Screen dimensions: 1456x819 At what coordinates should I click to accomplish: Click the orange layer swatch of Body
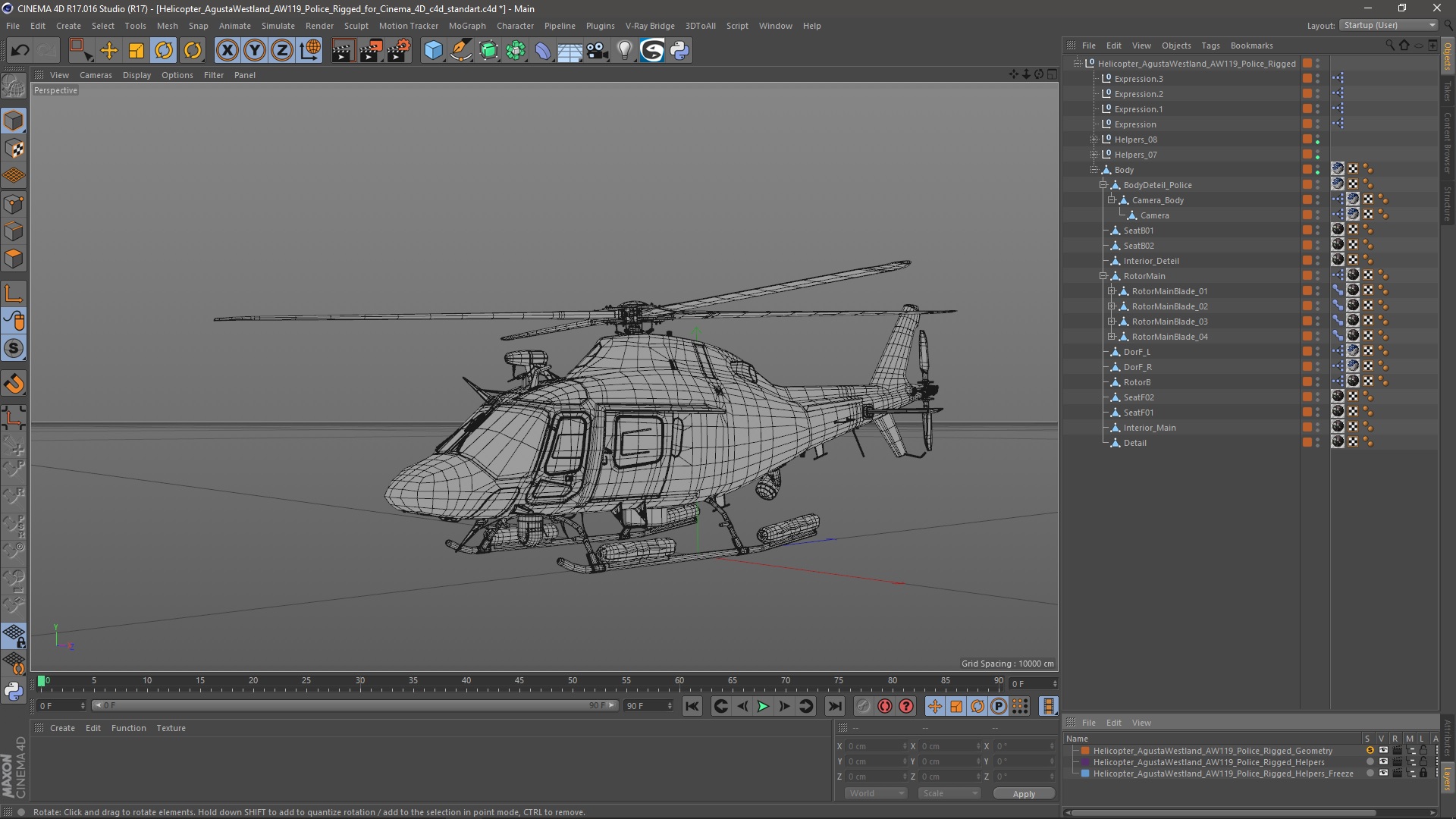point(1307,170)
